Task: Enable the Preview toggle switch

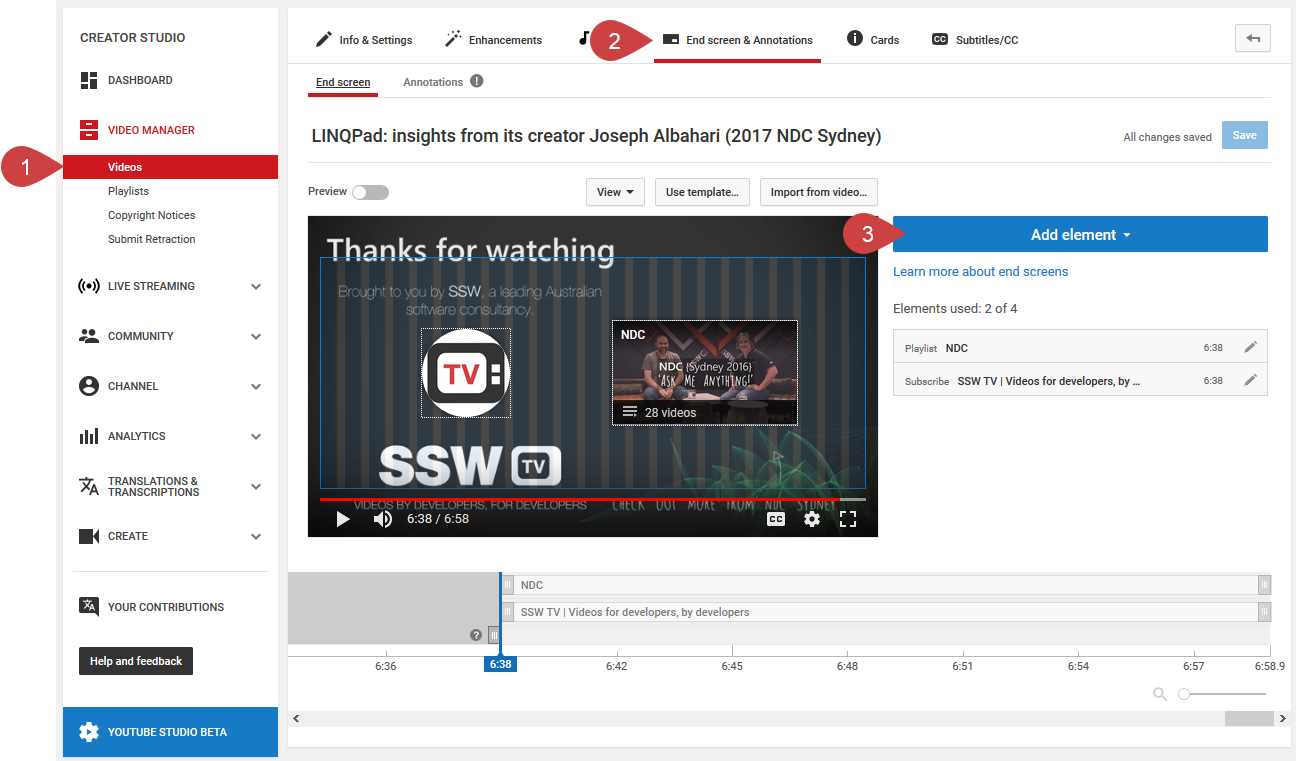Action: (370, 192)
